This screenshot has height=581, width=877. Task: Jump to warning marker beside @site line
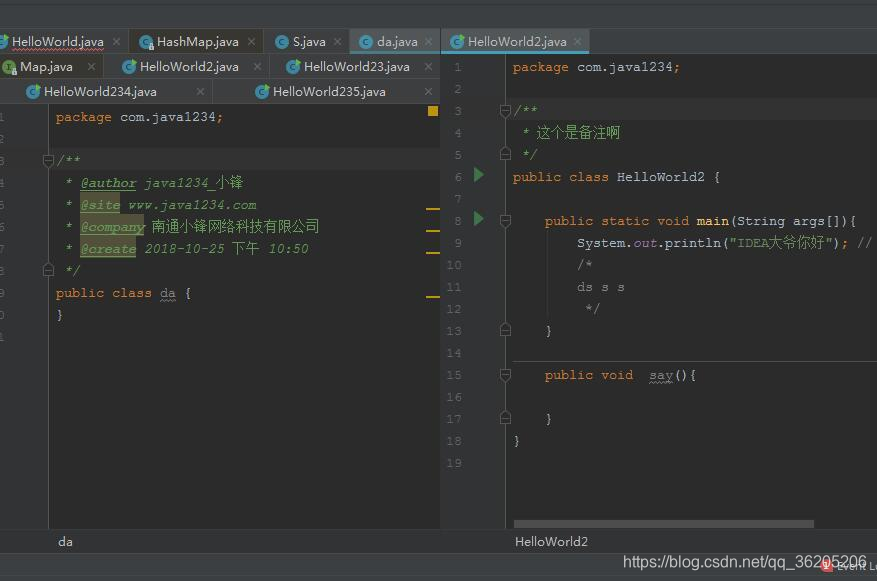click(x=432, y=209)
